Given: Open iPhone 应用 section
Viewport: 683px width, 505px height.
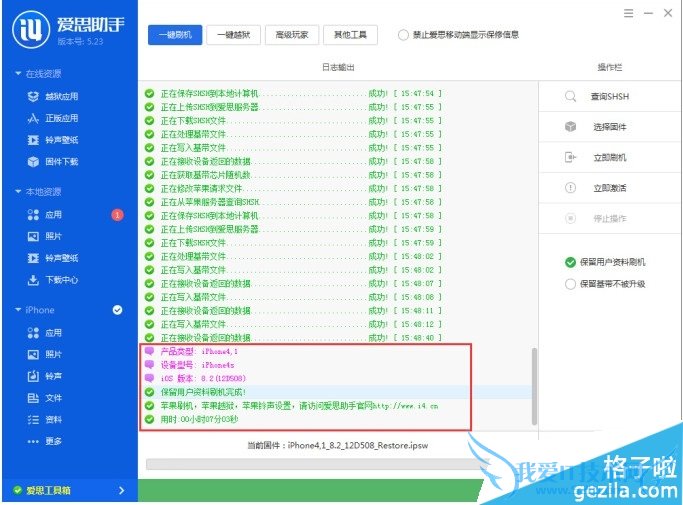Looking at the screenshot, I should click(45, 333).
